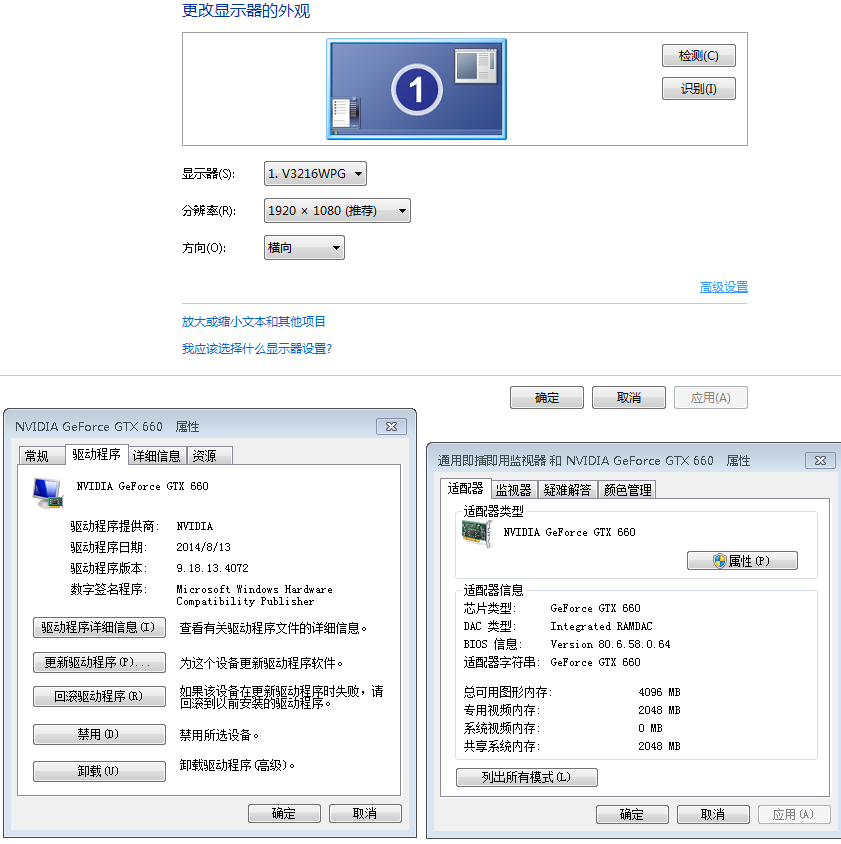Click driver version 9.18.13.4072 text
Image resolution: width=841 pixels, height=844 pixels.
212,568
